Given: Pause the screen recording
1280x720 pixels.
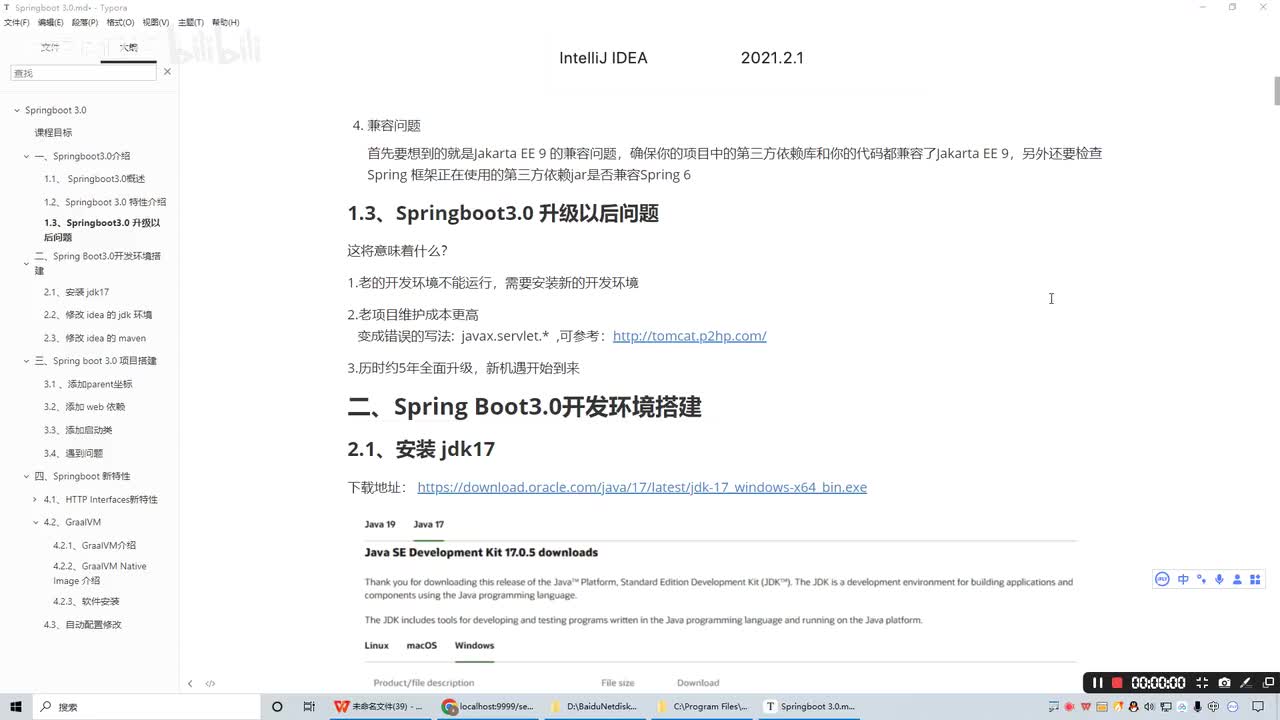Looking at the screenshot, I should (1097, 683).
